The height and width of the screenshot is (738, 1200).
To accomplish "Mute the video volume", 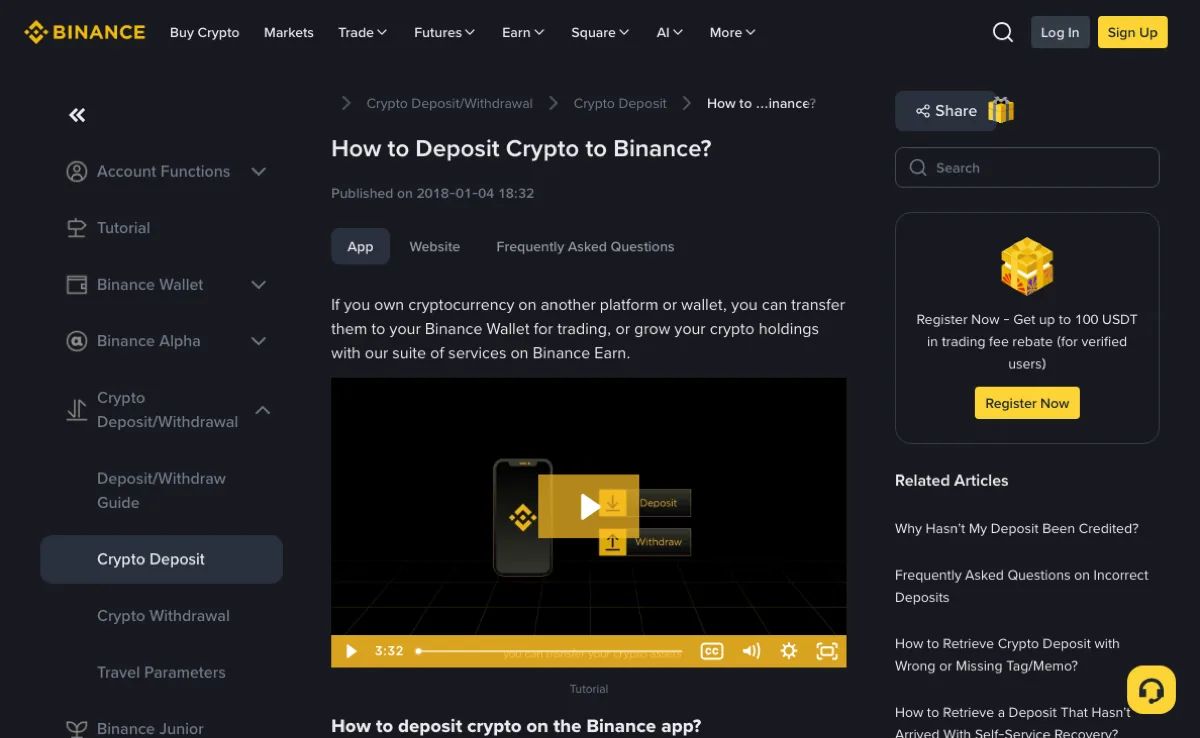I will [751, 651].
